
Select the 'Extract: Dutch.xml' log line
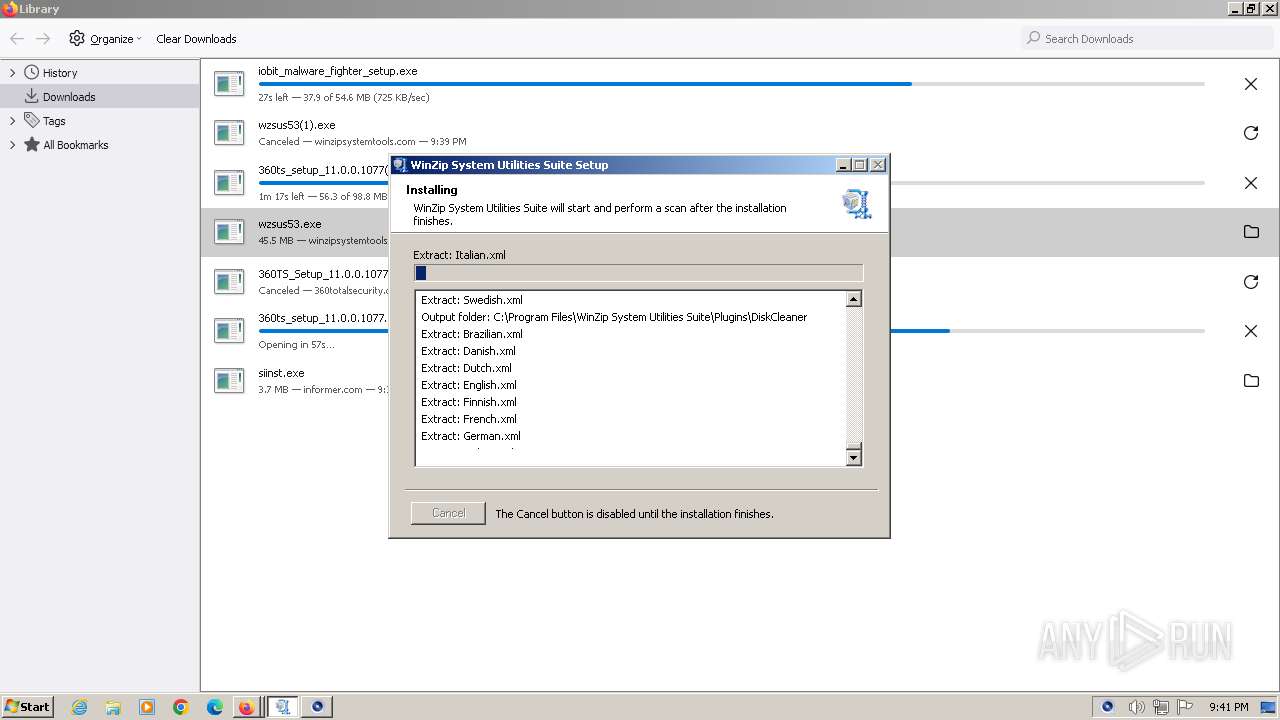pos(466,368)
